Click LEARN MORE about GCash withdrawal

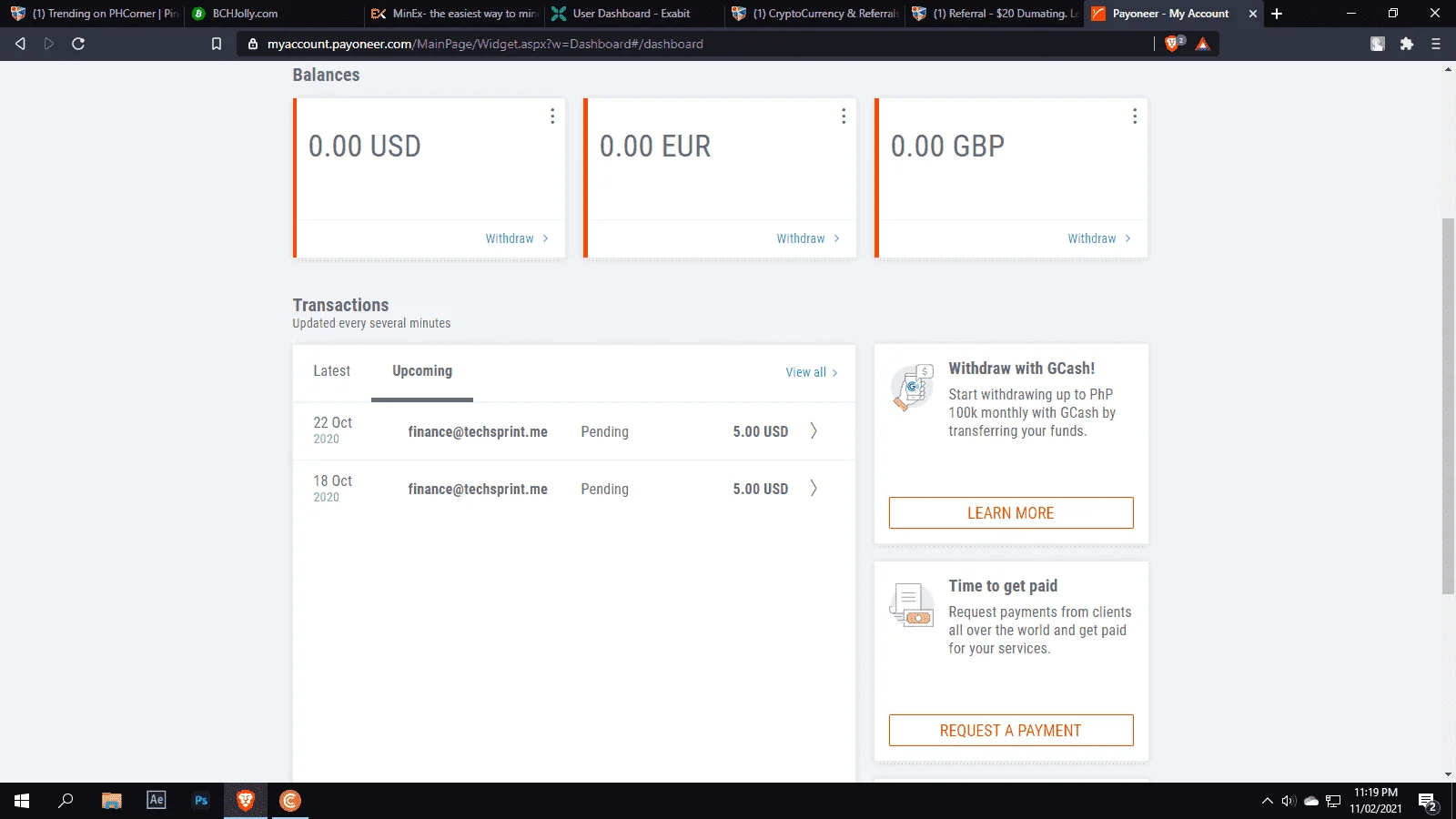[x=1011, y=513]
